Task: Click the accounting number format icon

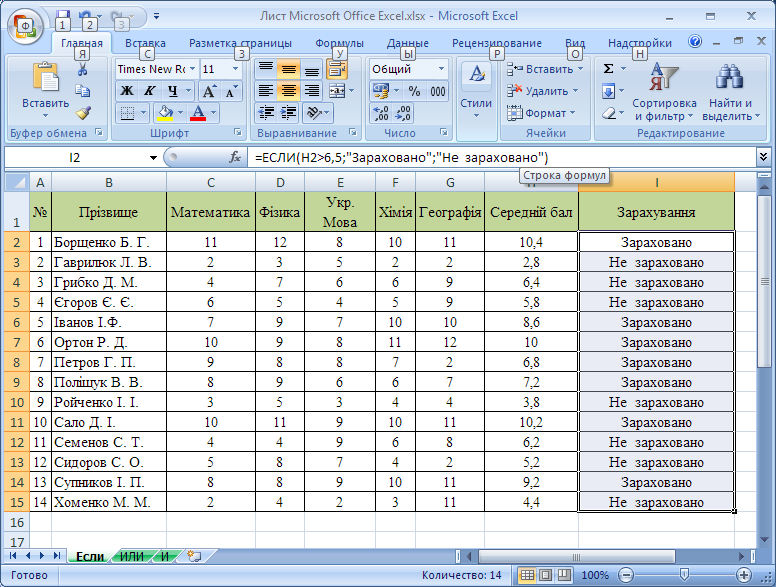Action: 381,91
